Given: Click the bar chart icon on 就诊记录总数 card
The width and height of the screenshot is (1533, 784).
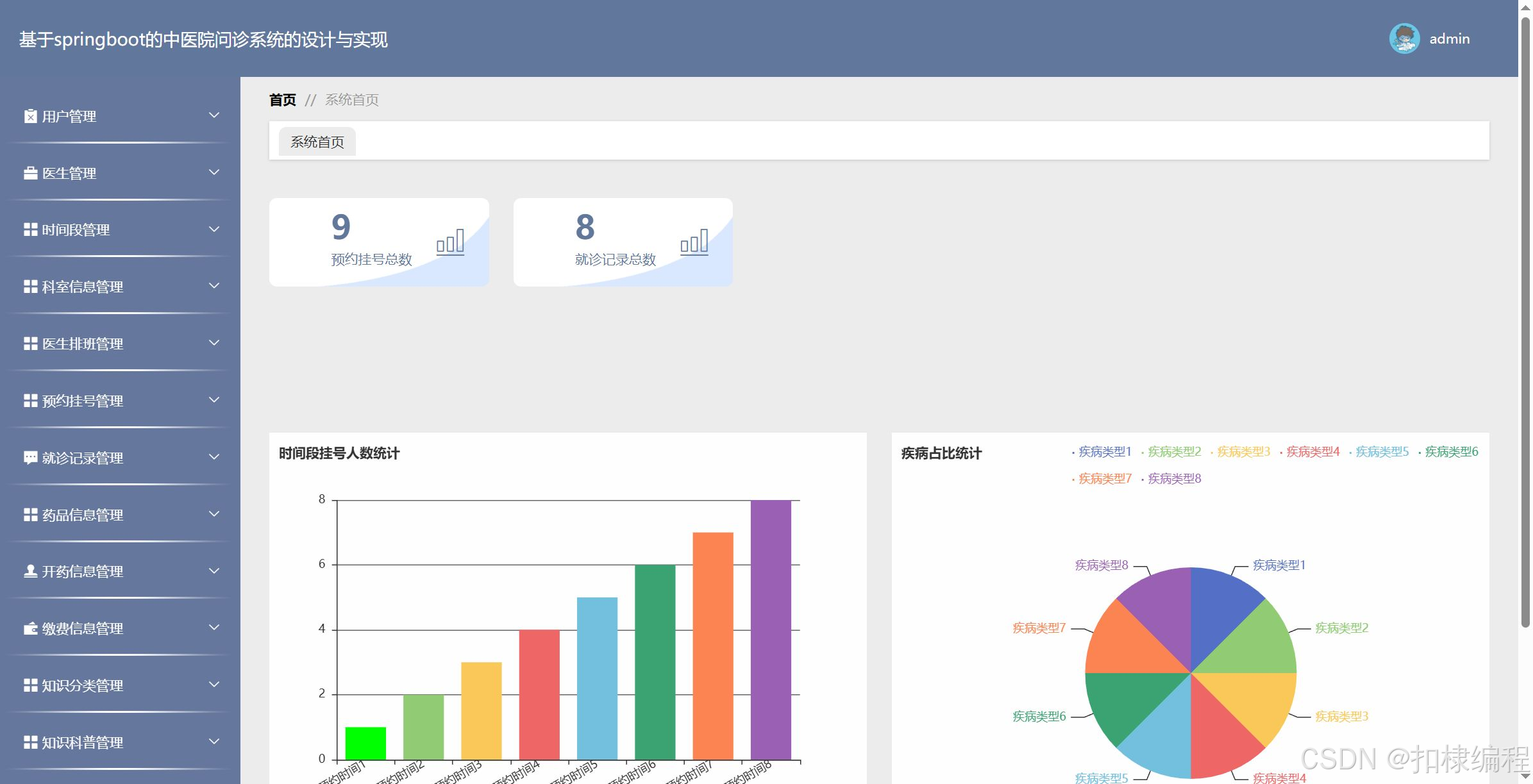Looking at the screenshot, I should point(694,243).
